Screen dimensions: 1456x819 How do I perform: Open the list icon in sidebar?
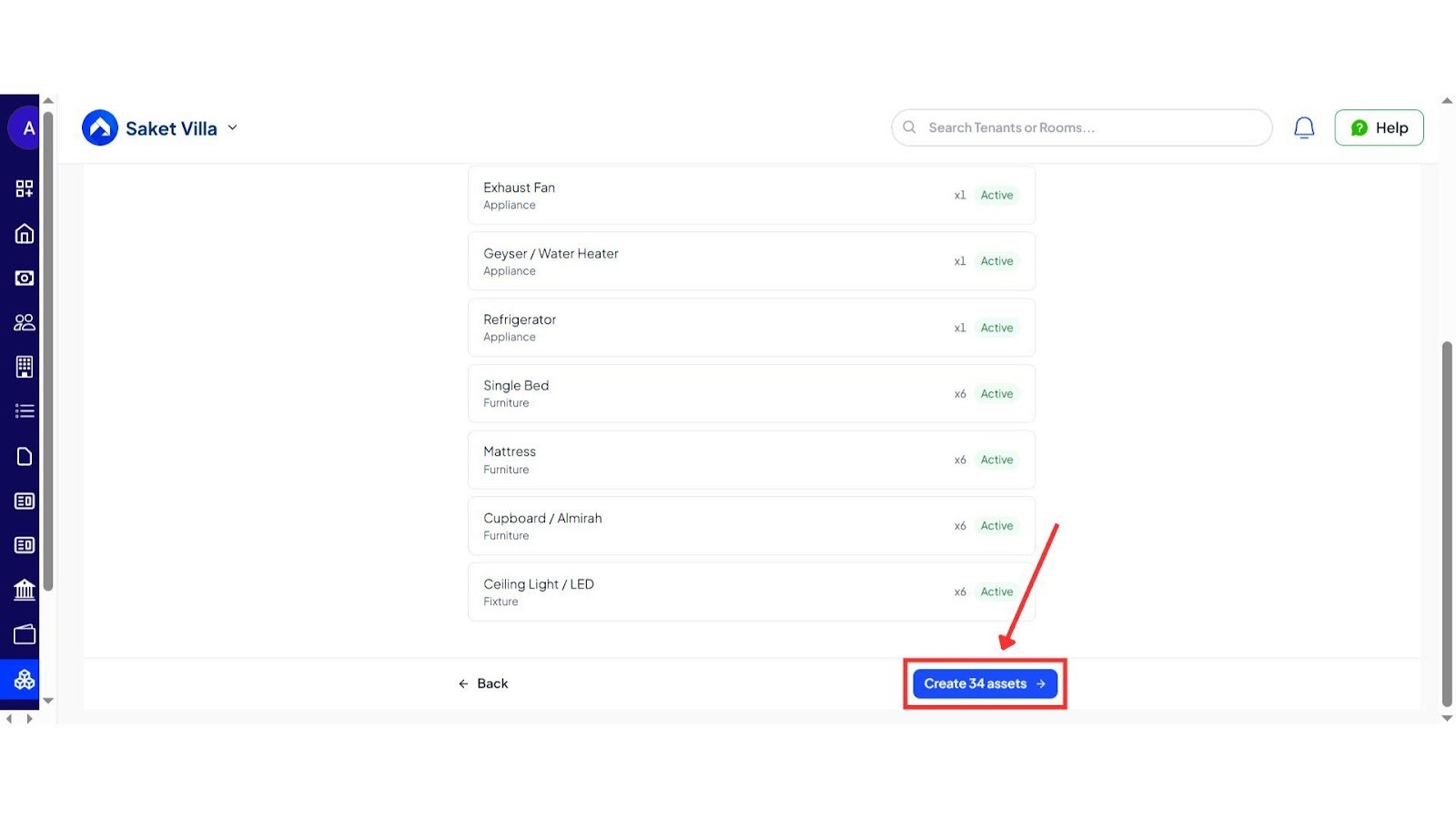coord(25,411)
